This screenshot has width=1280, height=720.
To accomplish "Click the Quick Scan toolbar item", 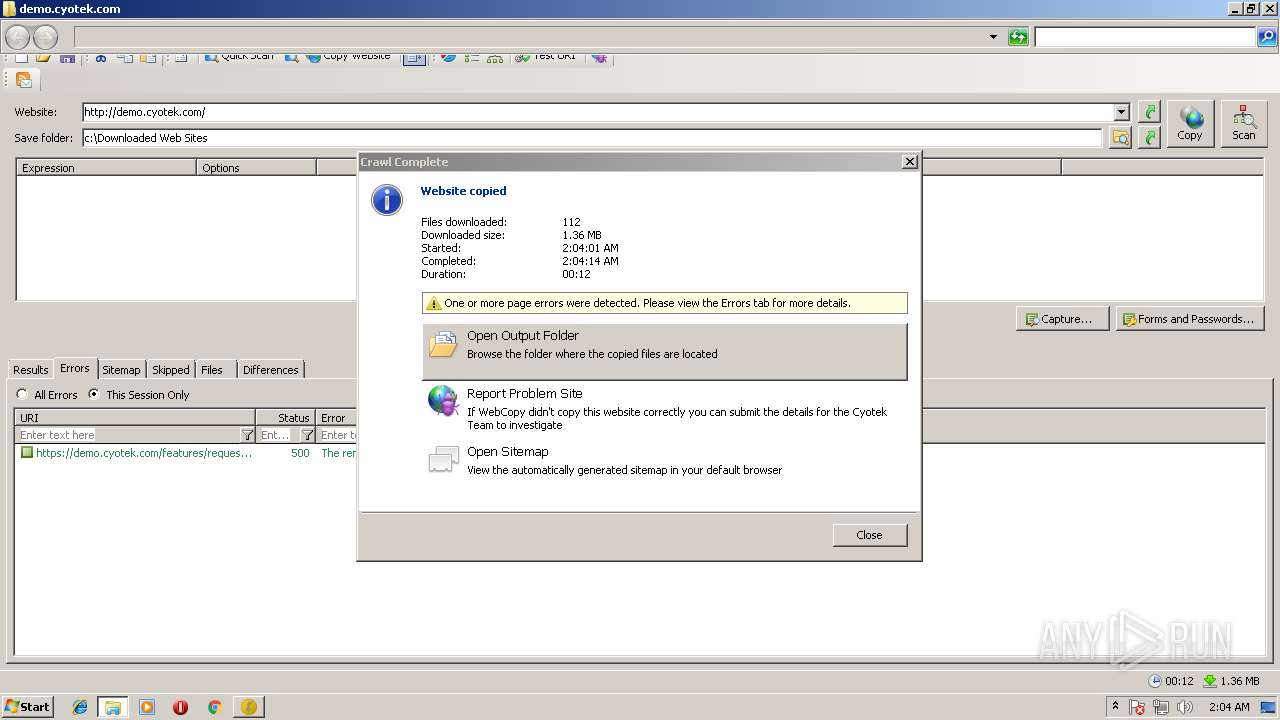I will tap(238, 57).
